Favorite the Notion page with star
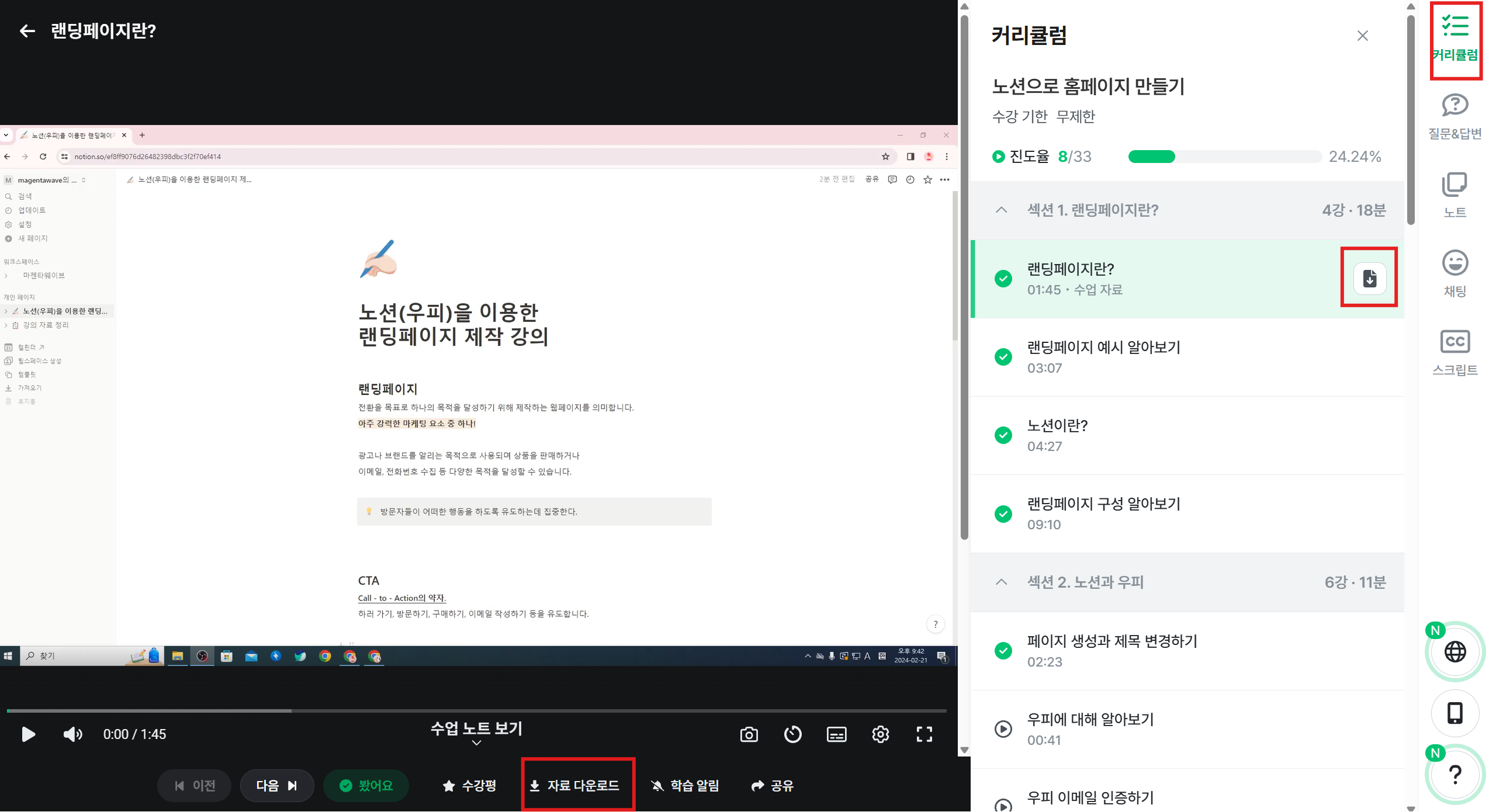Viewport: 1489px width, 812px height. tap(927, 179)
